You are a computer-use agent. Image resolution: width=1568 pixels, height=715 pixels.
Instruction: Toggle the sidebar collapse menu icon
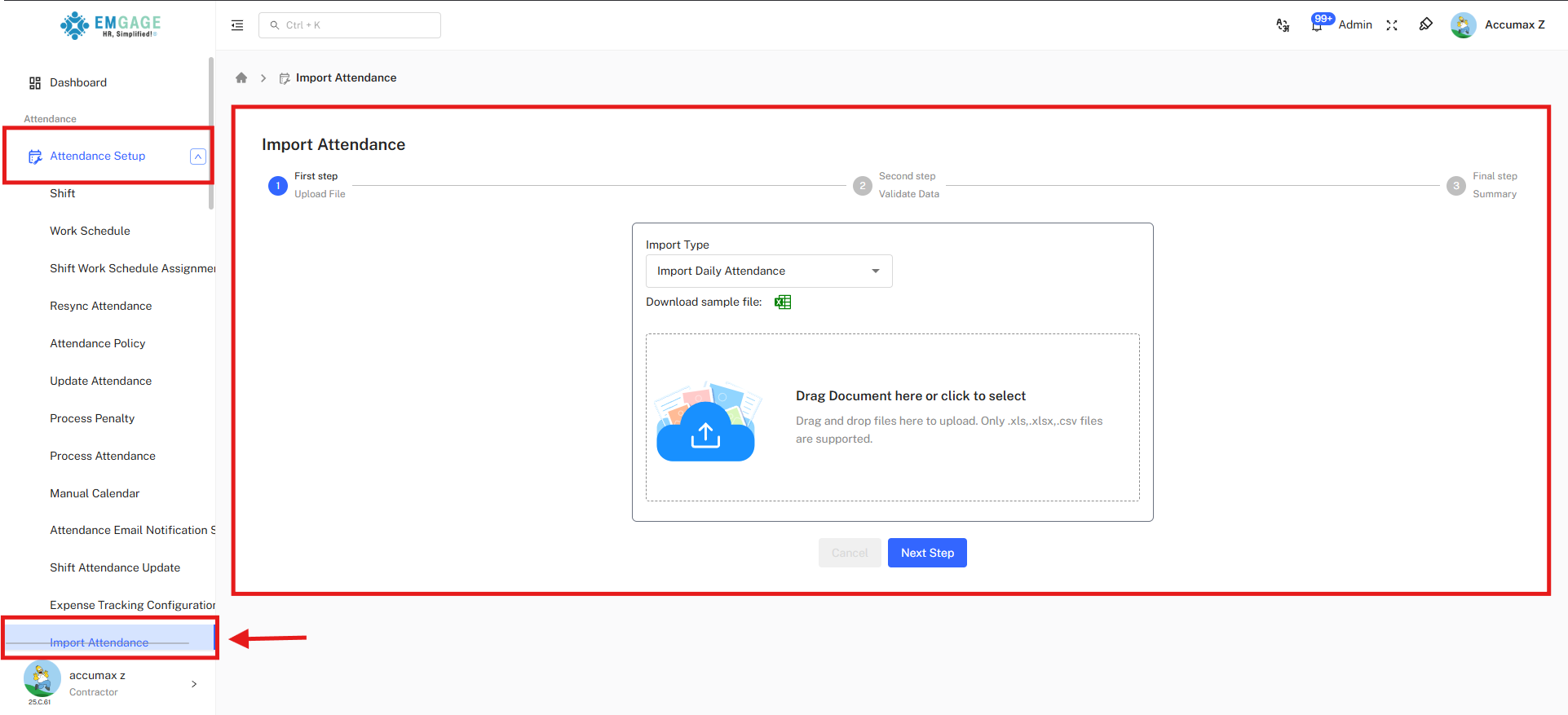point(237,25)
